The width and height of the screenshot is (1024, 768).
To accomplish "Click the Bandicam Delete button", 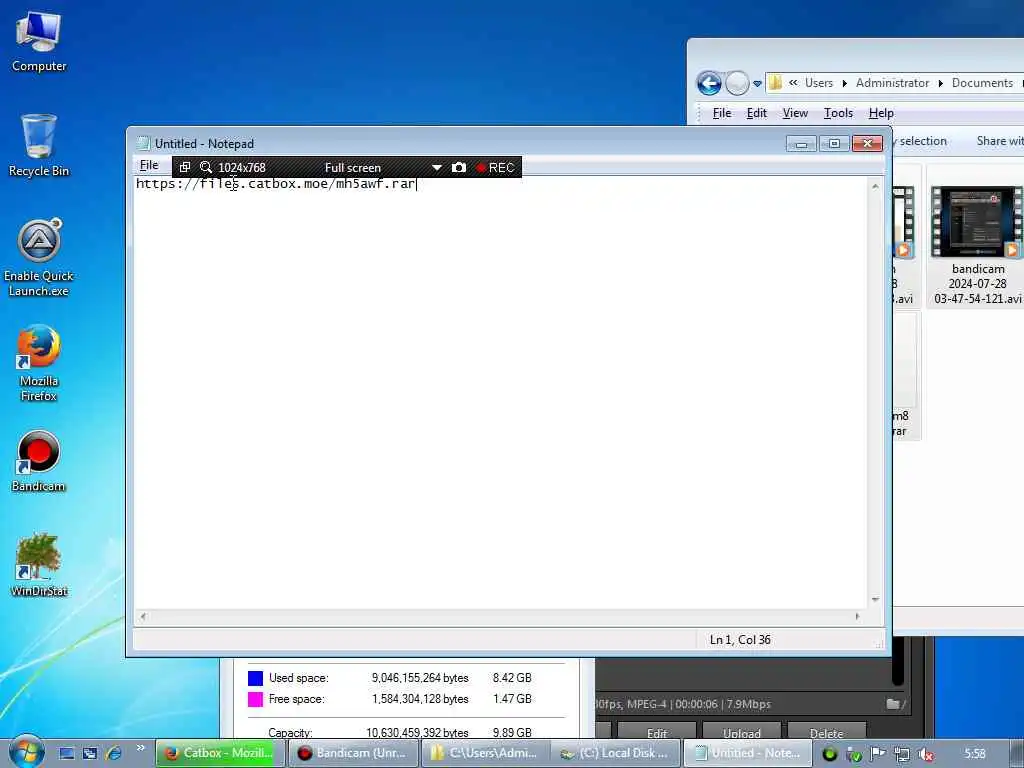I will point(826,733).
